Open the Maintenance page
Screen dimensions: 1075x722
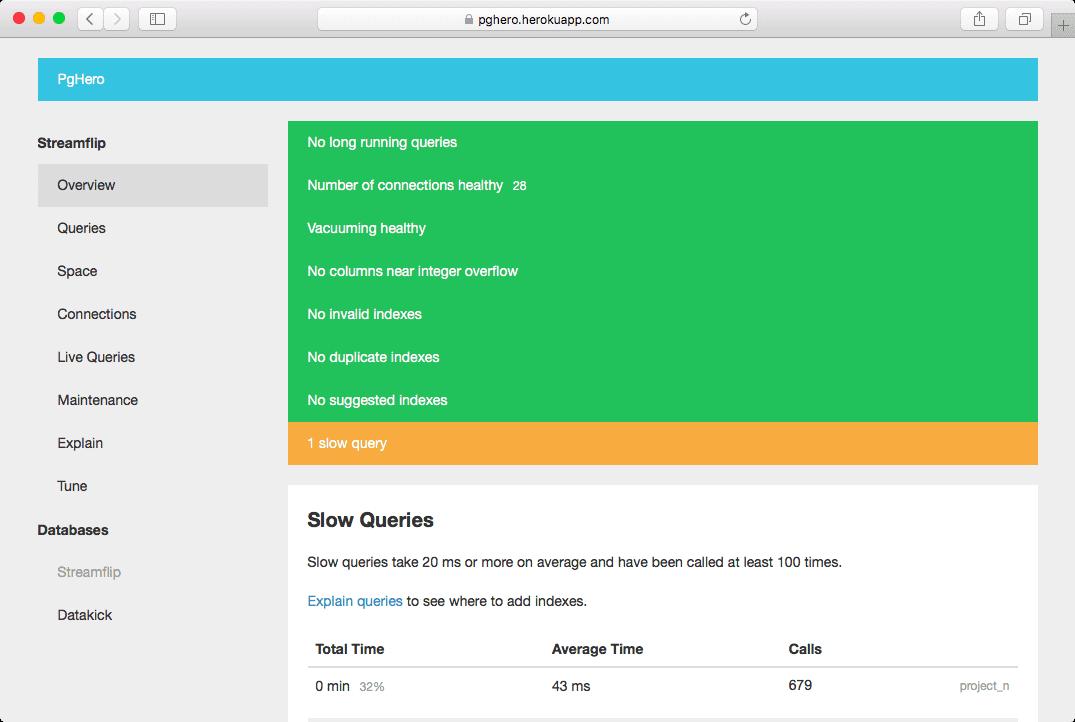[97, 400]
